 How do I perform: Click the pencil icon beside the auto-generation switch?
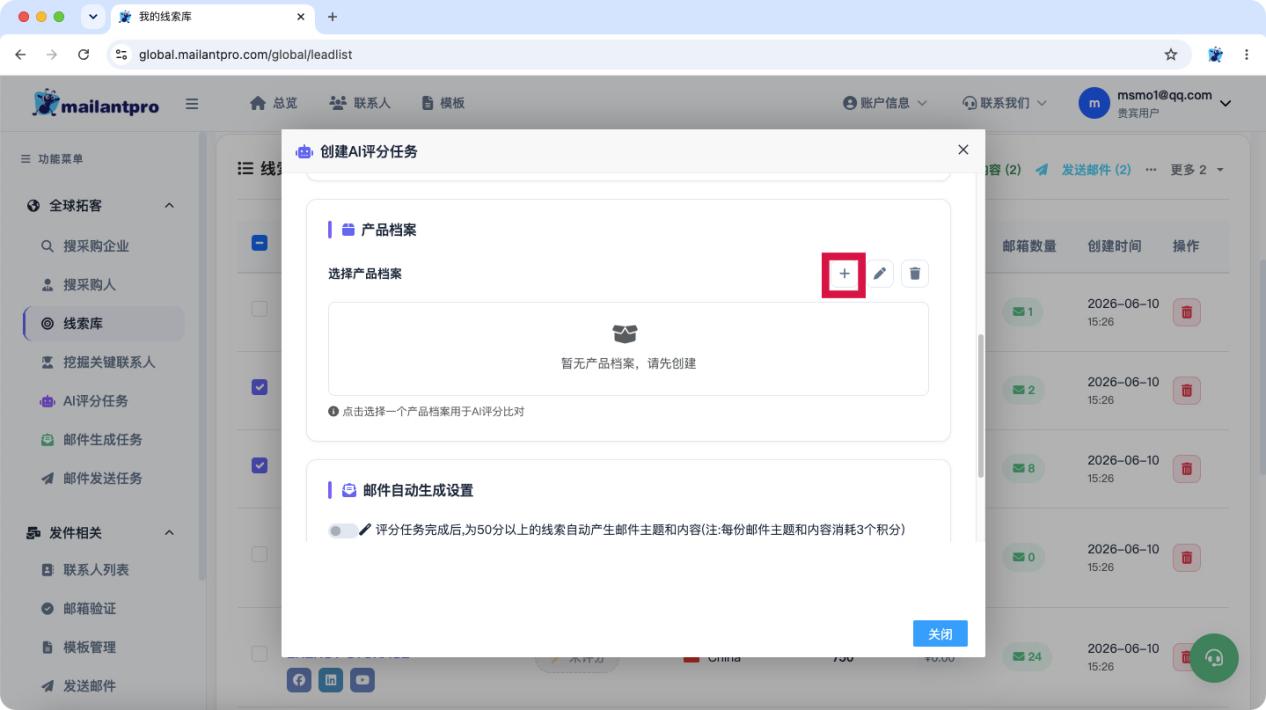[365, 530]
